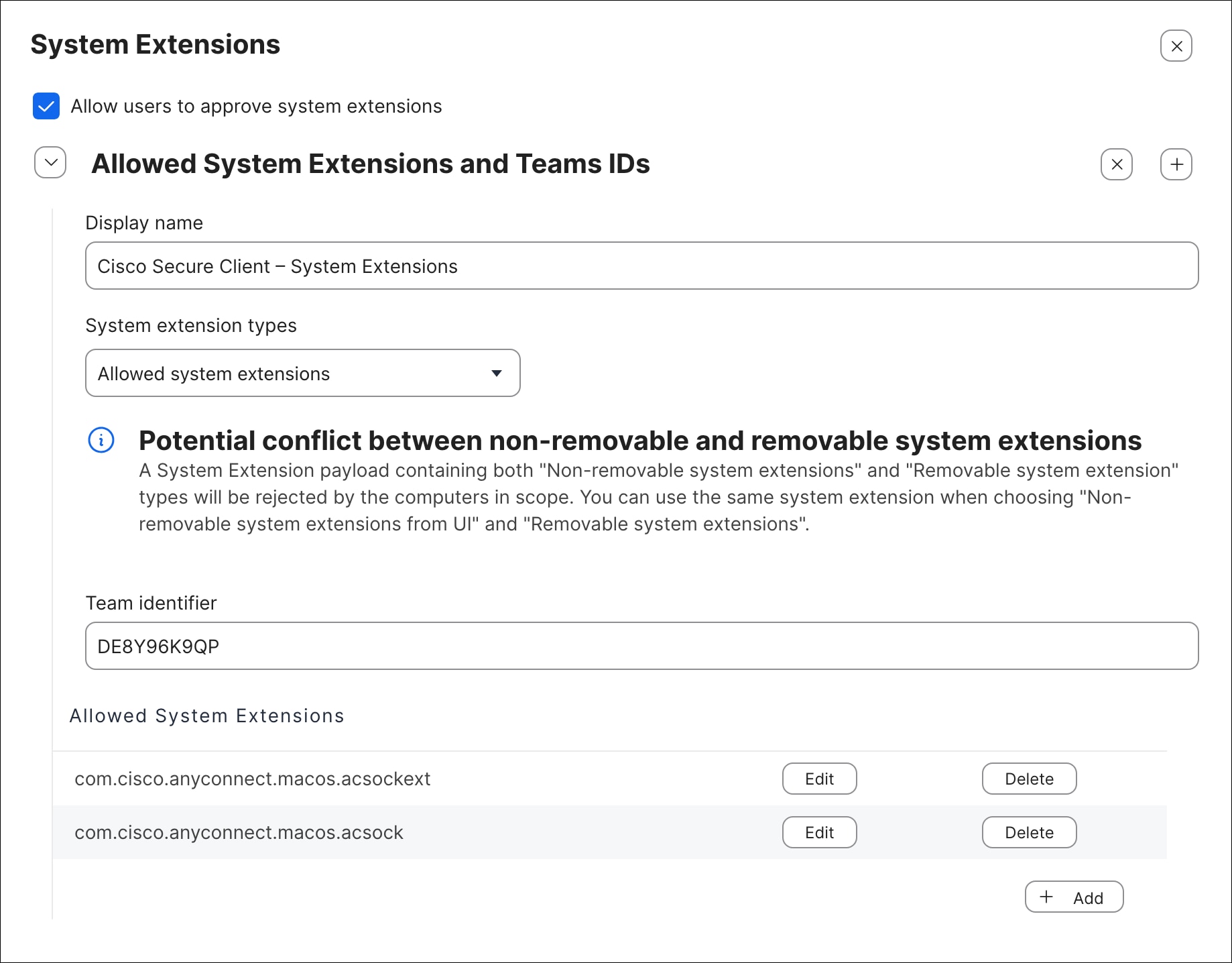
Task: Remove the Allowed System Extensions and Teams IDs entry
Action: coord(1117,164)
